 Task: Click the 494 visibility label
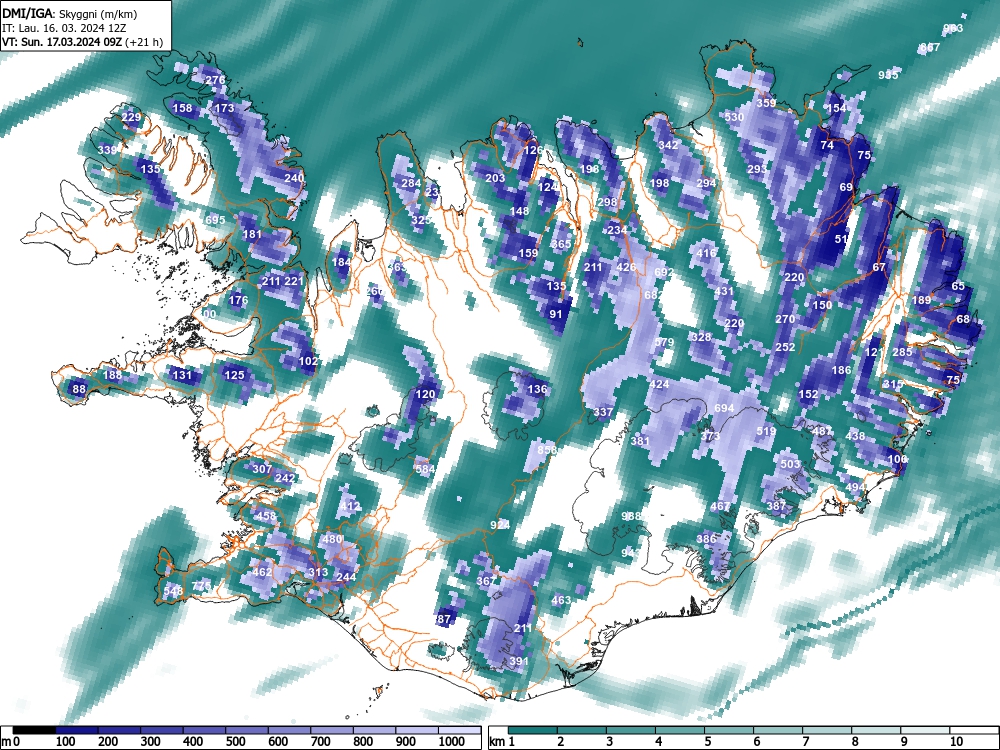pos(855,487)
